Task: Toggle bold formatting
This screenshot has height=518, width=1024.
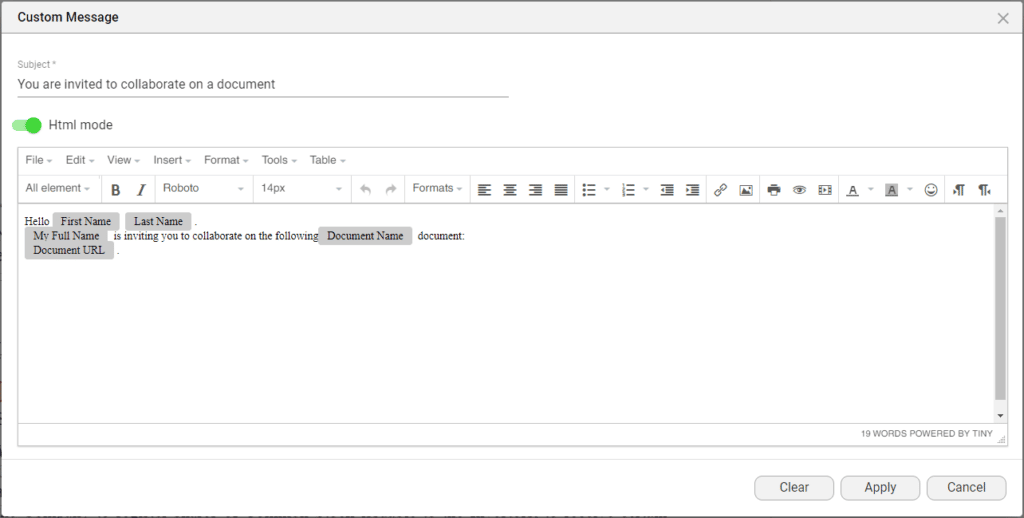Action: (116, 189)
